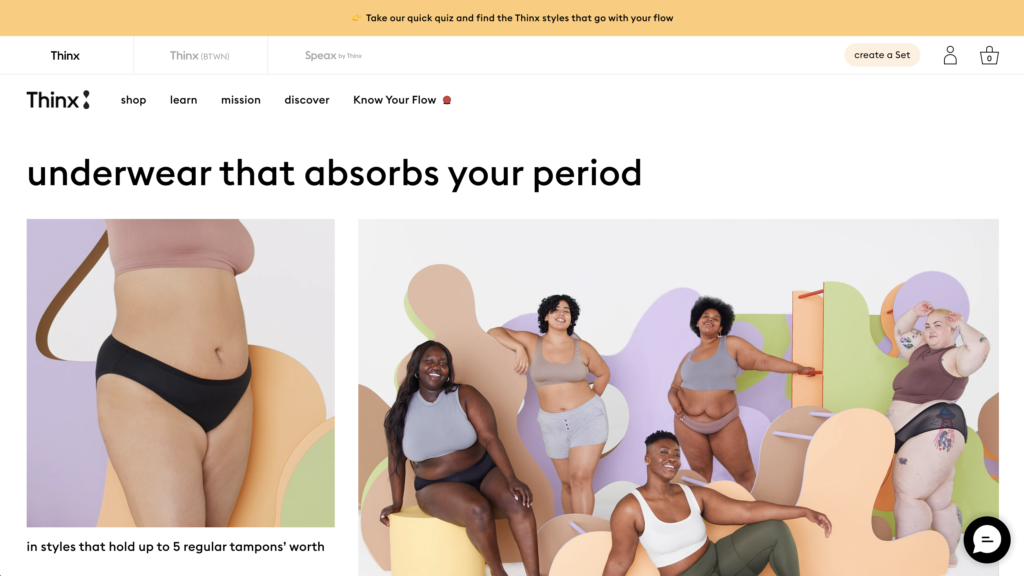Switch to the Thinx brand tab
This screenshot has width=1024, height=576.
click(x=65, y=56)
